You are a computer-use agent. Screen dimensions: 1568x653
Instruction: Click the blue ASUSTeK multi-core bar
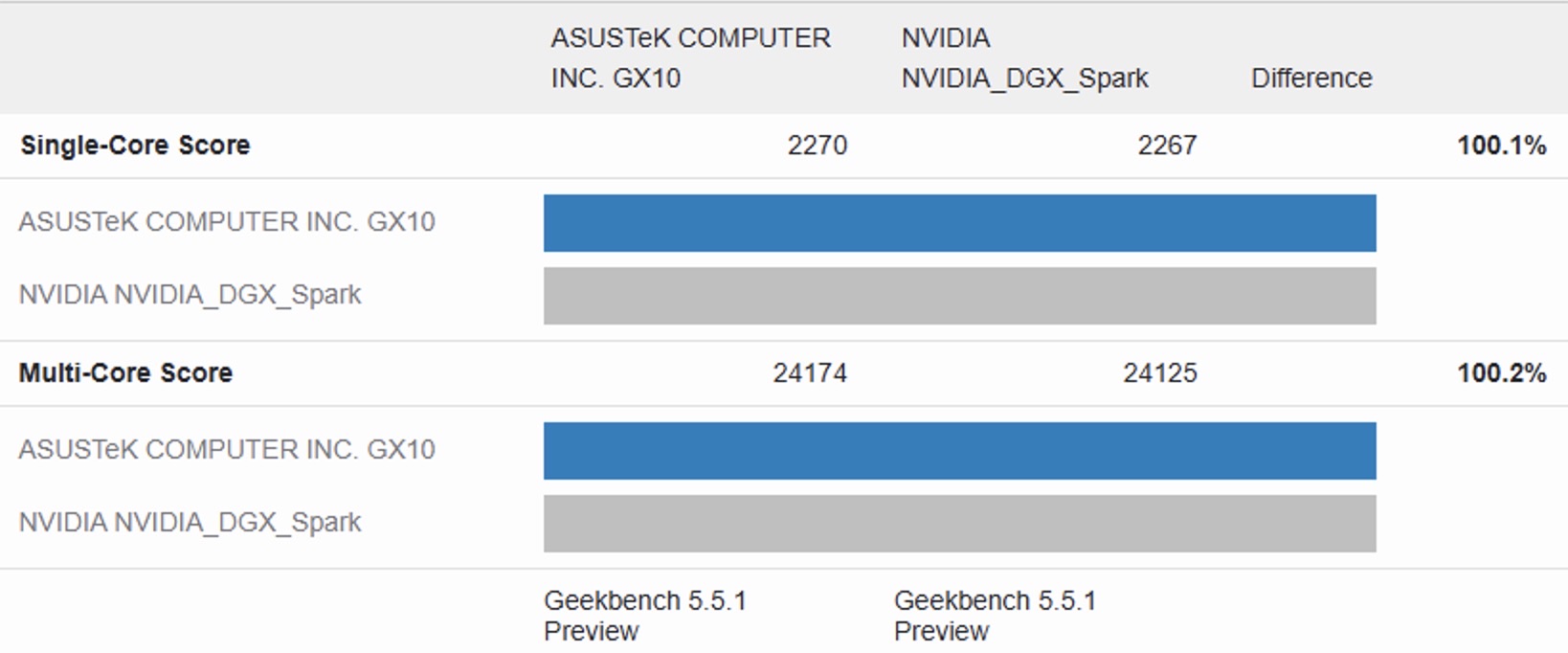959,451
